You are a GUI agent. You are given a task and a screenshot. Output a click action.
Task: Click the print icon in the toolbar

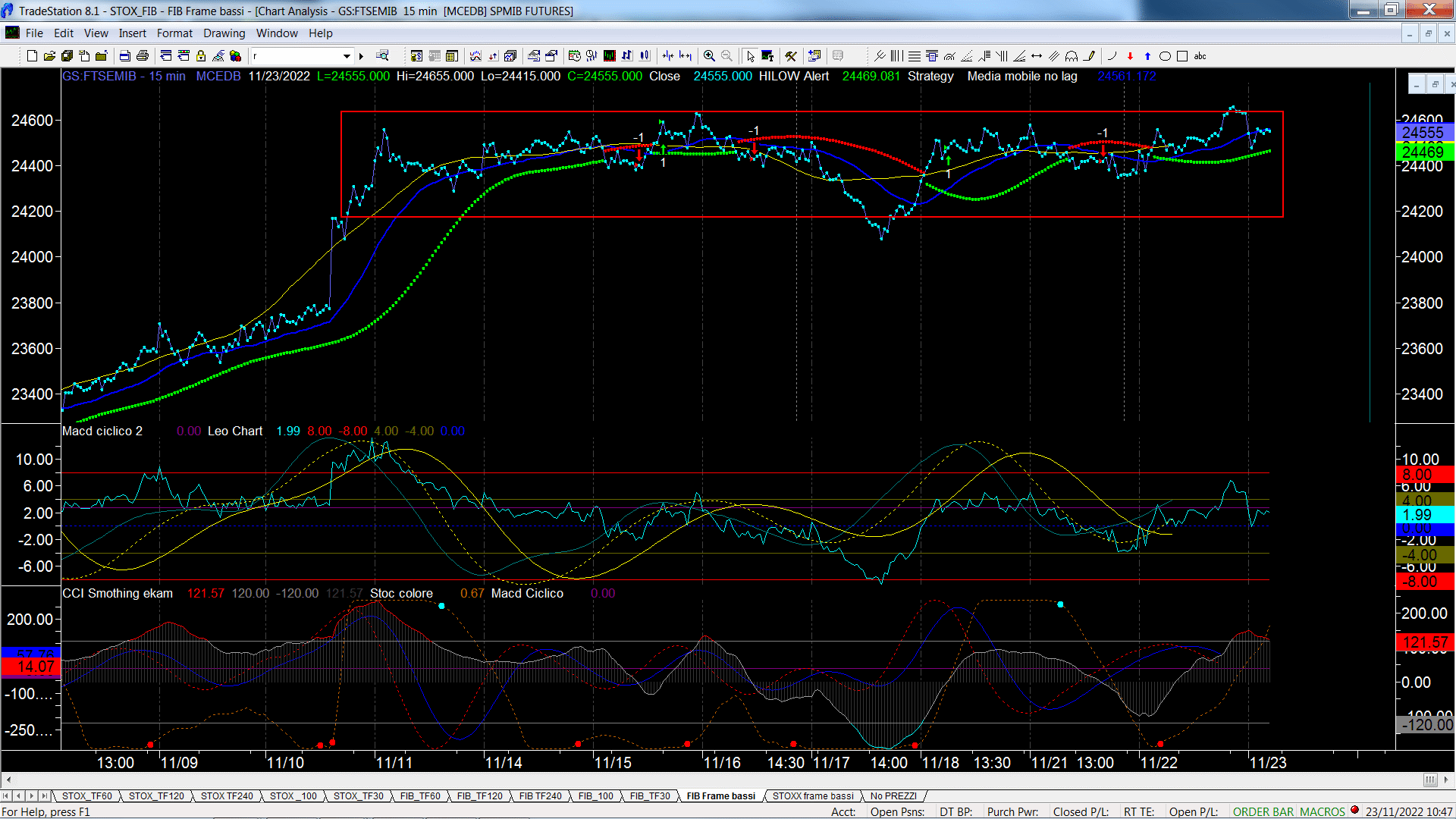click(142, 56)
